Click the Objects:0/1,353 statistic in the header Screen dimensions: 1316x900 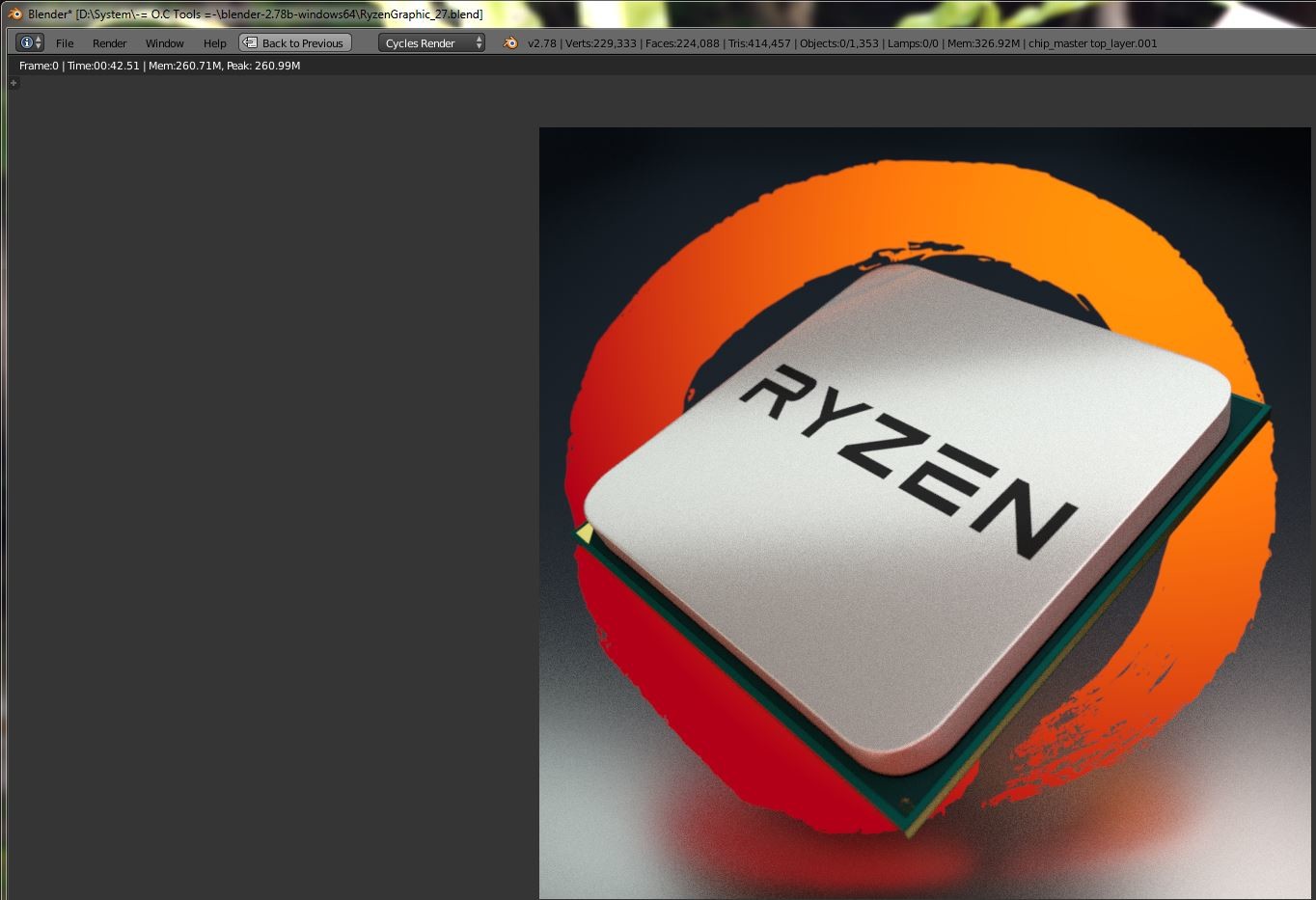839,43
